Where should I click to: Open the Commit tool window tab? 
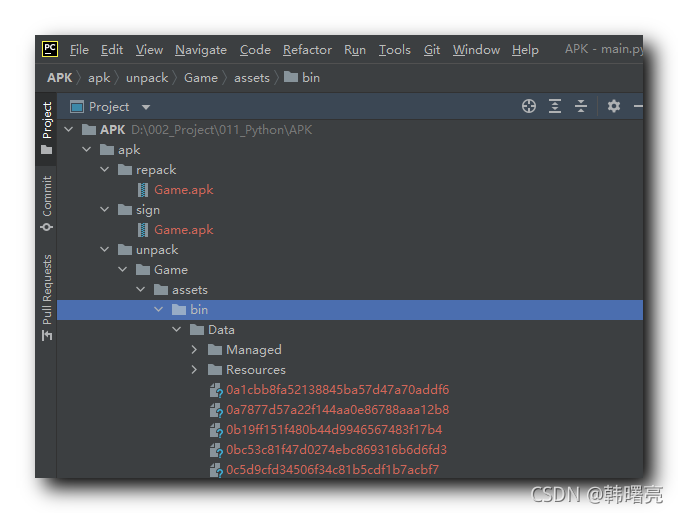tap(46, 203)
